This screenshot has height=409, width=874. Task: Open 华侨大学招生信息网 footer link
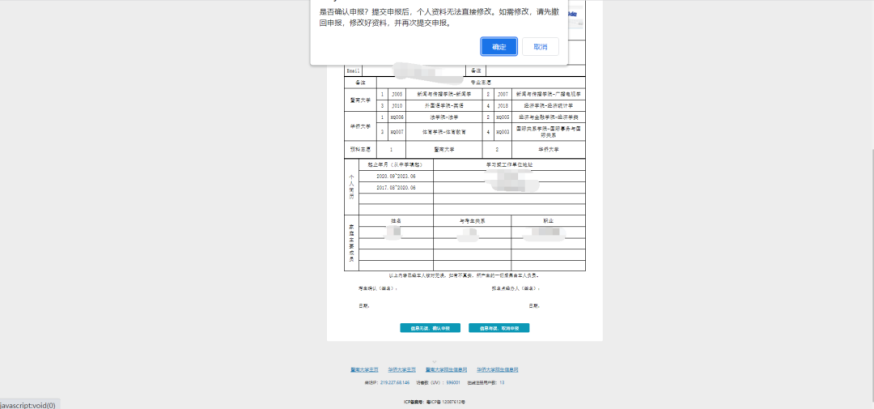[497, 369]
